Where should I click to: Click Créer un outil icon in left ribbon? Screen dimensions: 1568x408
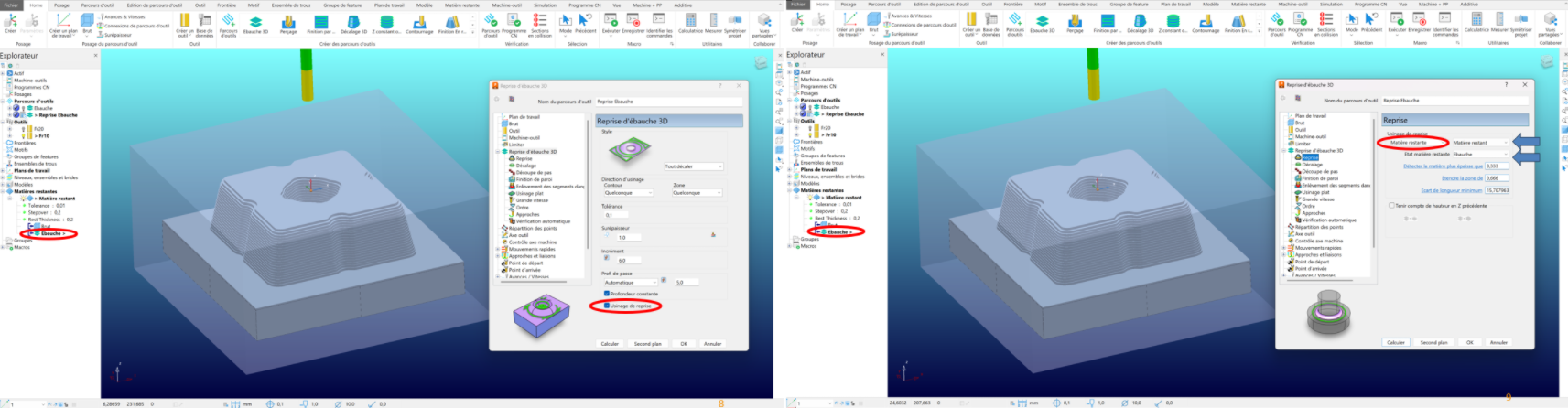184,24
